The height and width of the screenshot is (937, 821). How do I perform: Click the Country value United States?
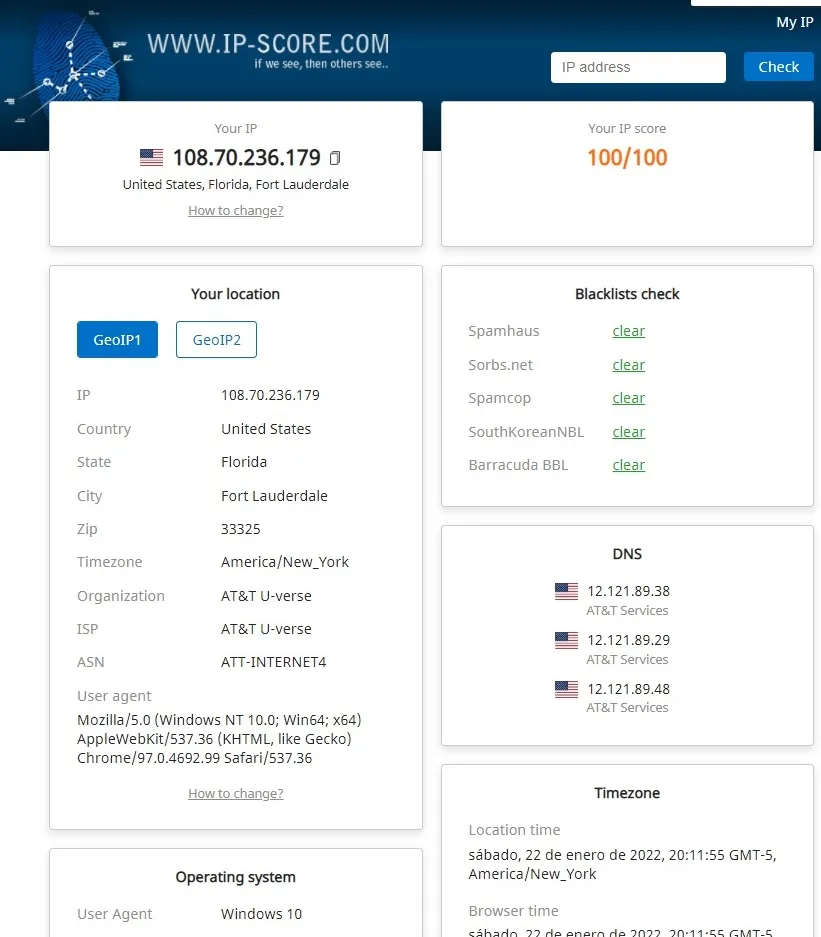(266, 429)
